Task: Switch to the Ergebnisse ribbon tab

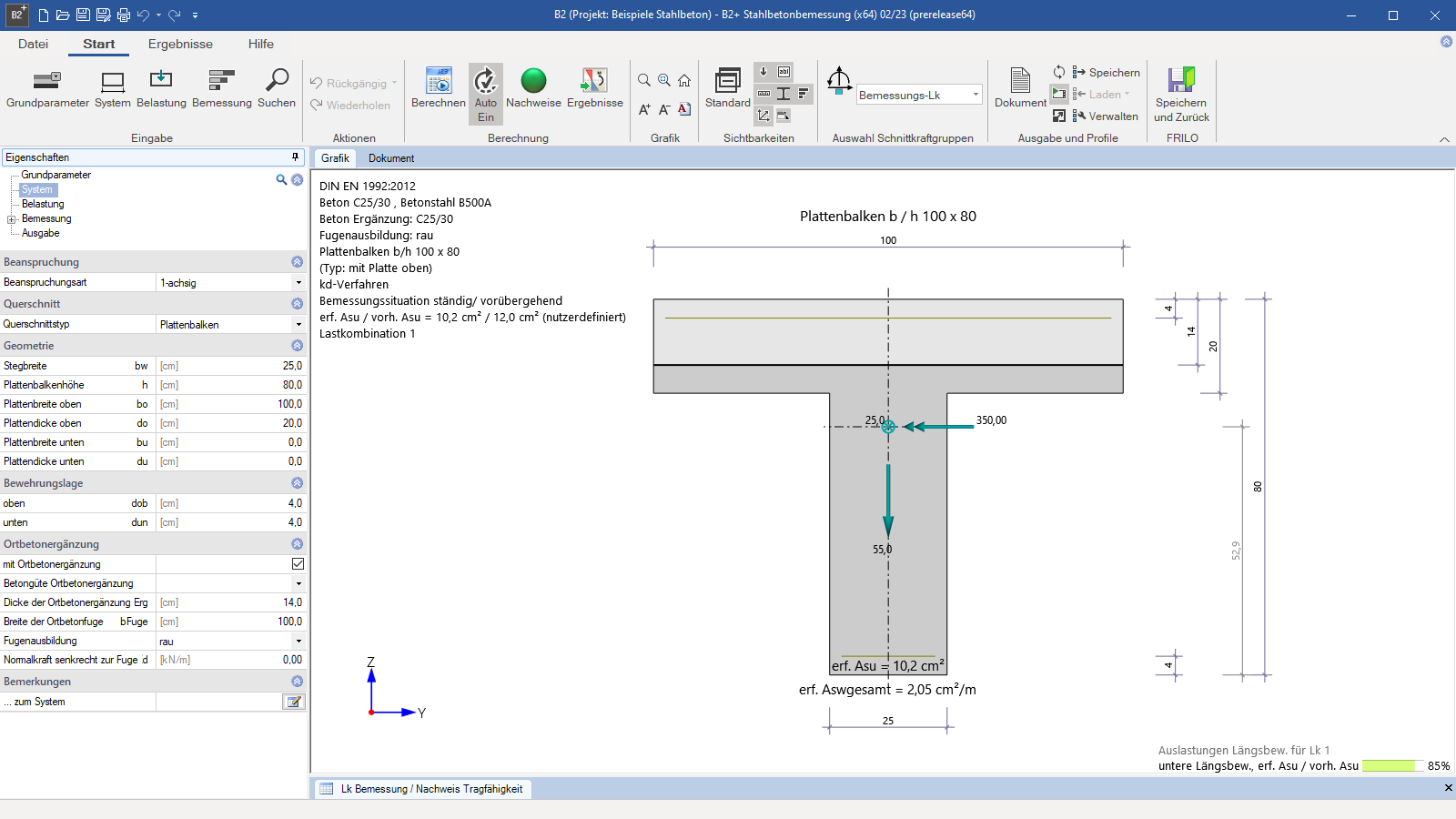Action: tap(180, 44)
